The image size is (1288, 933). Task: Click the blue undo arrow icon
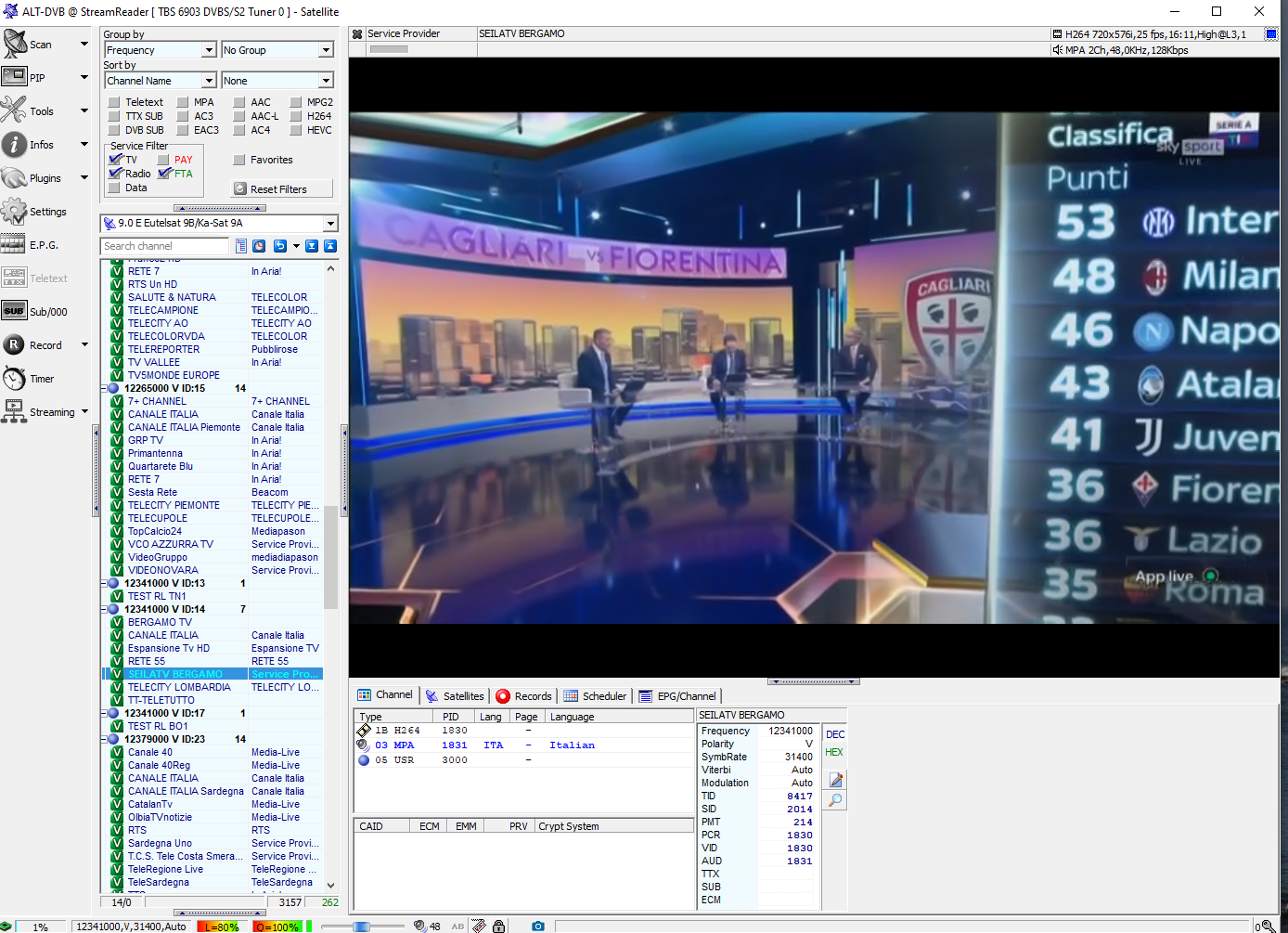tap(279, 246)
